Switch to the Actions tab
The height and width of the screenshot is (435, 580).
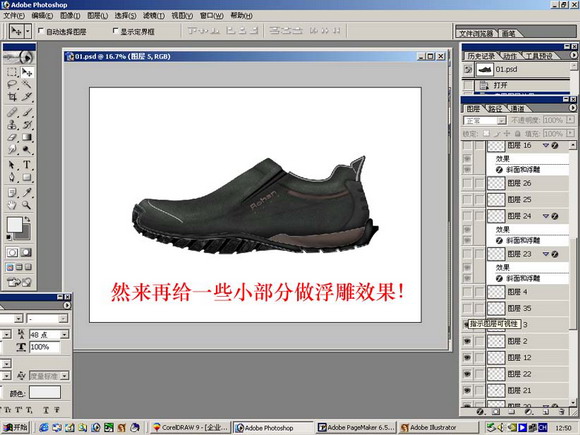tap(510, 56)
